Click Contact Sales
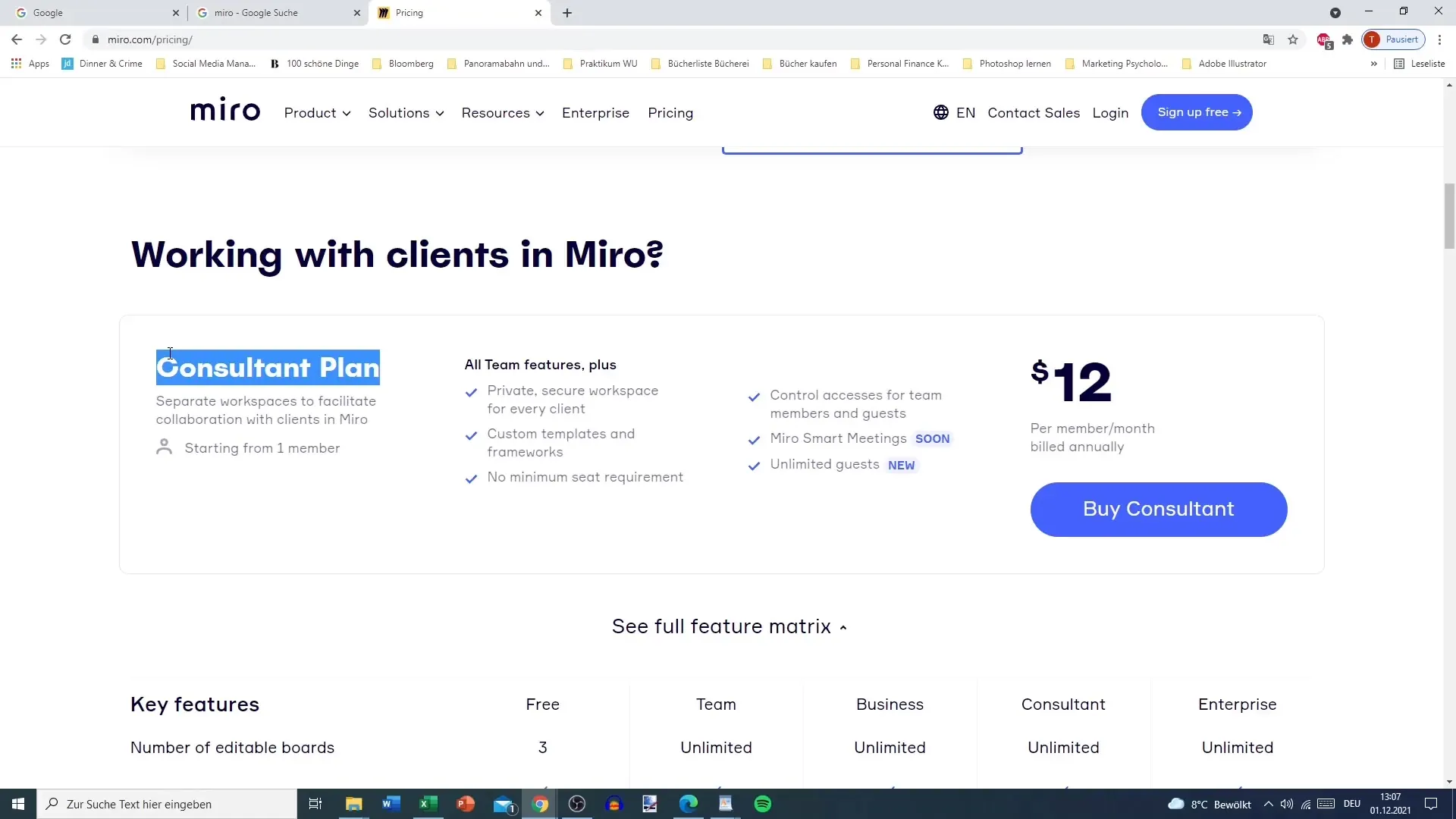Image resolution: width=1456 pixels, height=819 pixels. (x=1034, y=113)
